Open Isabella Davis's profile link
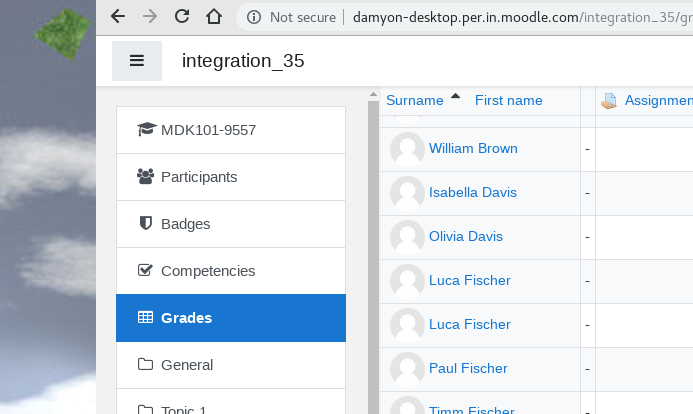693x414 pixels. pos(472,192)
